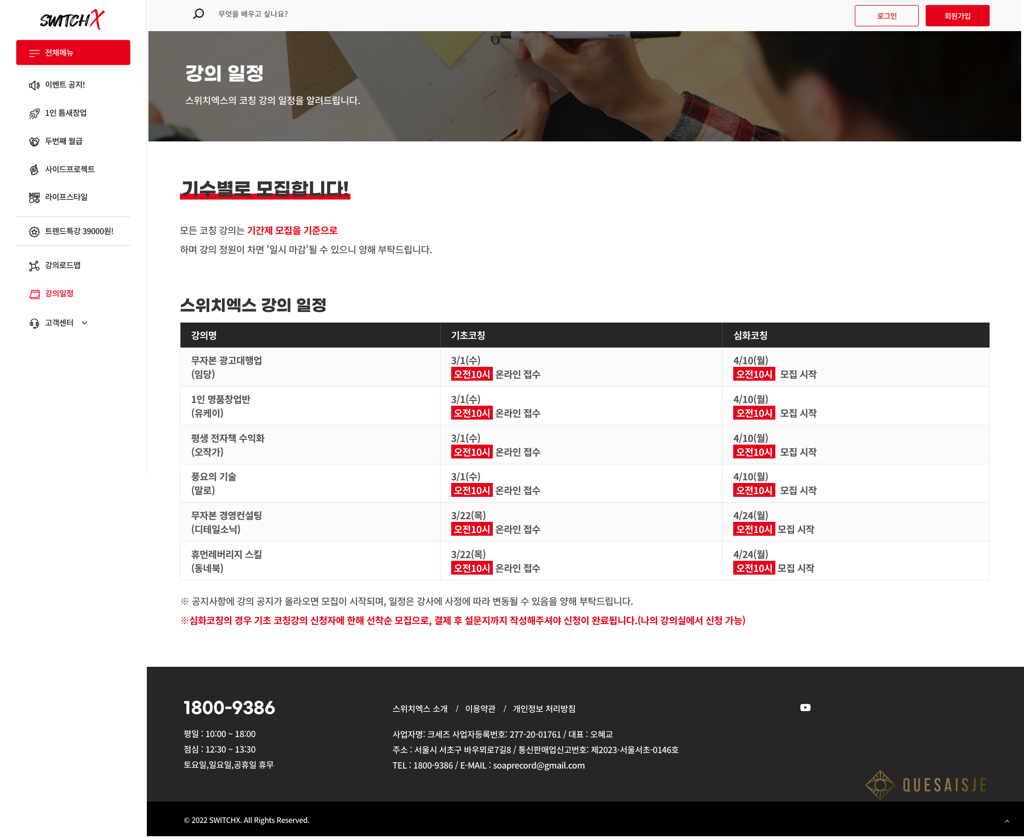Click the 1800-9386 phone number
Viewport: 1024px width, 837px height.
click(x=229, y=708)
